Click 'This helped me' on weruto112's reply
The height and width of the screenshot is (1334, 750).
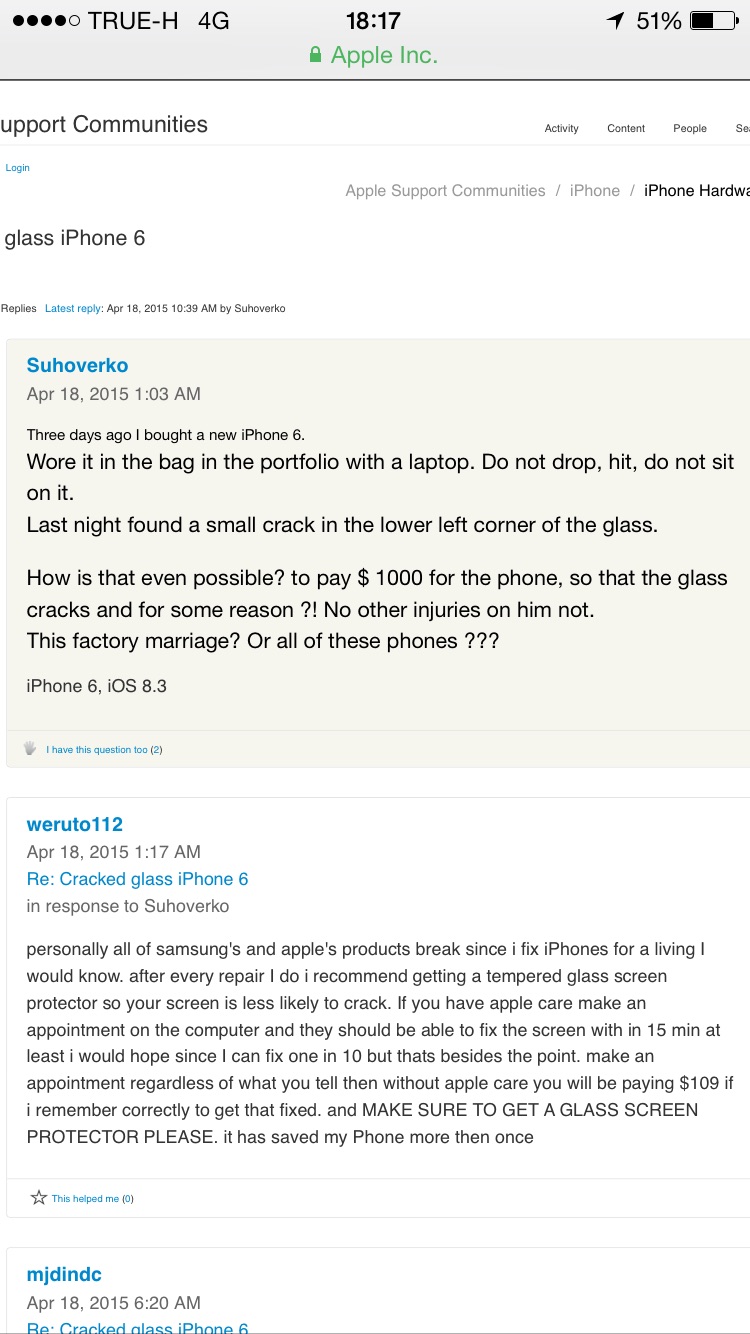(x=85, y=1198)
